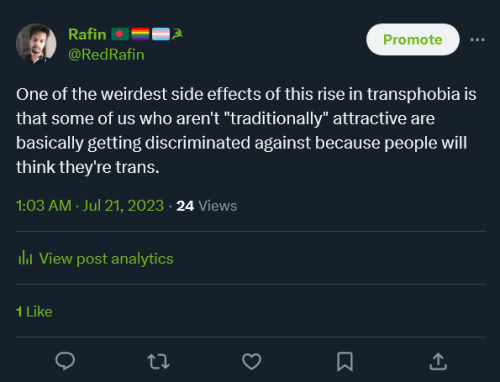Open the reply speech bubble icon

click(65, 361)
